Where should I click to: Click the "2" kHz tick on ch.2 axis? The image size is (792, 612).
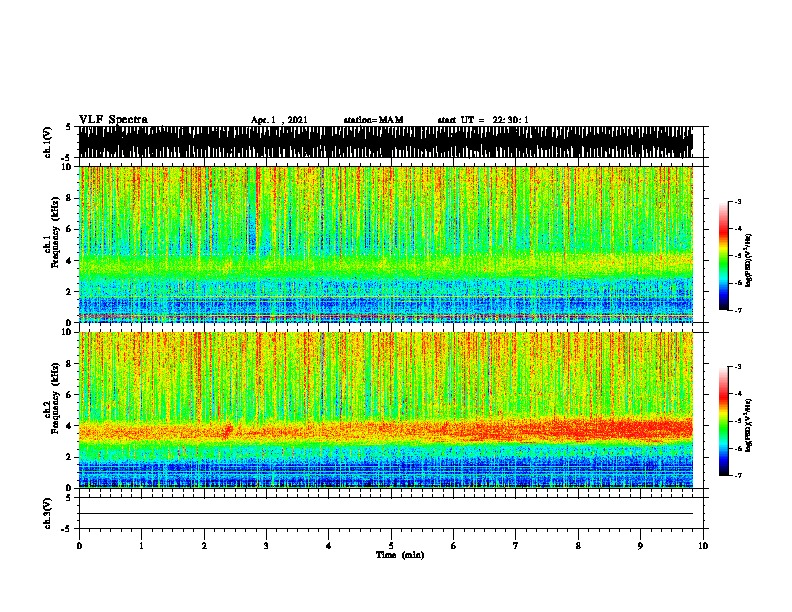click(x=70, y=457)
